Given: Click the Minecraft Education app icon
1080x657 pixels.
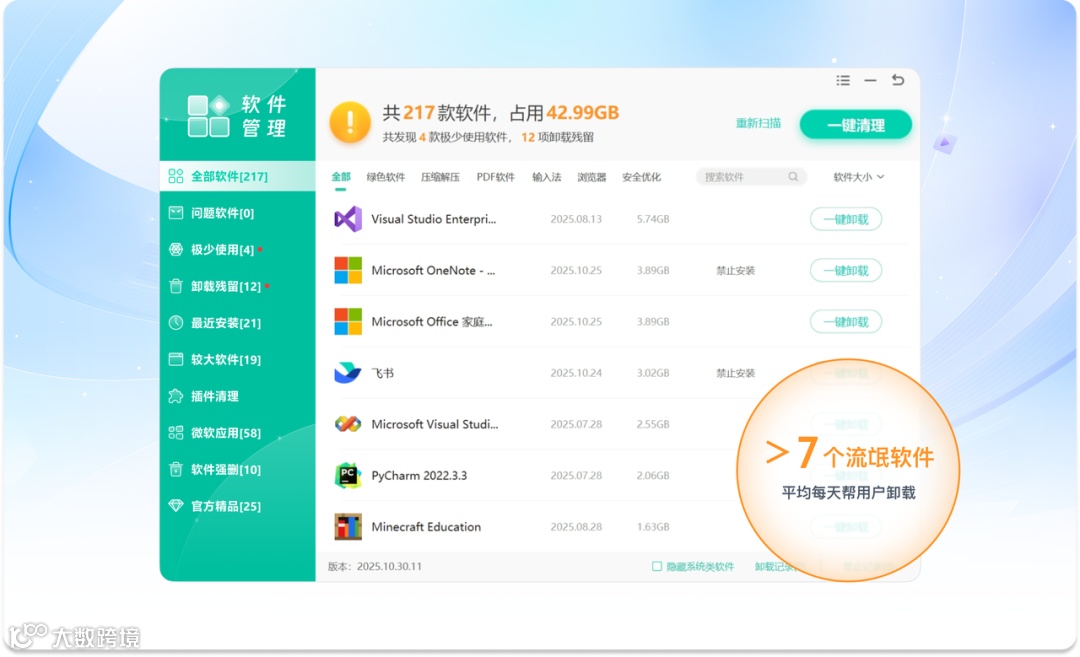Looking at the screenshot, I should pyautogui.click(x=348, y=527).
